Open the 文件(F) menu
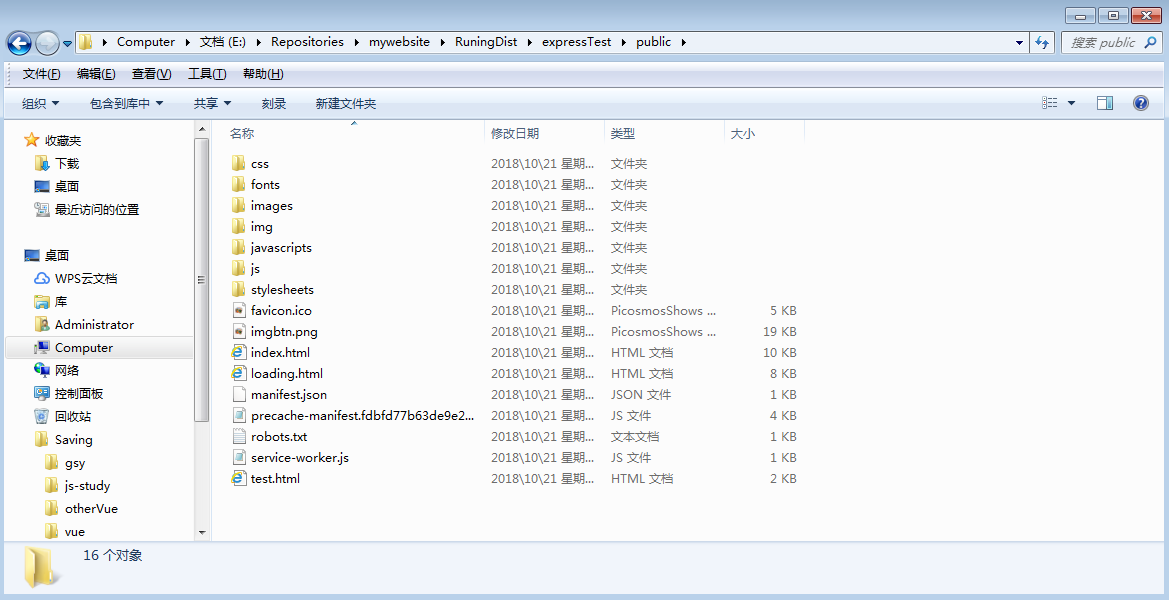 click(x=41, y=74)
